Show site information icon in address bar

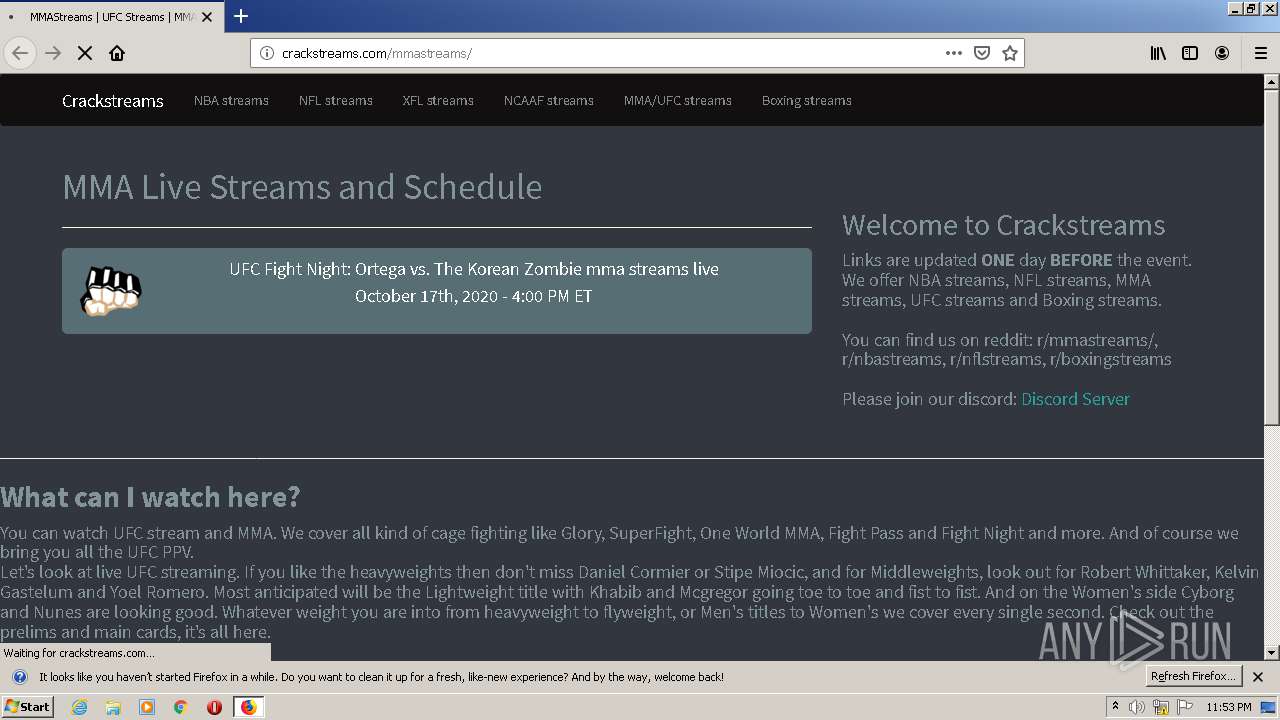point(267,53)
